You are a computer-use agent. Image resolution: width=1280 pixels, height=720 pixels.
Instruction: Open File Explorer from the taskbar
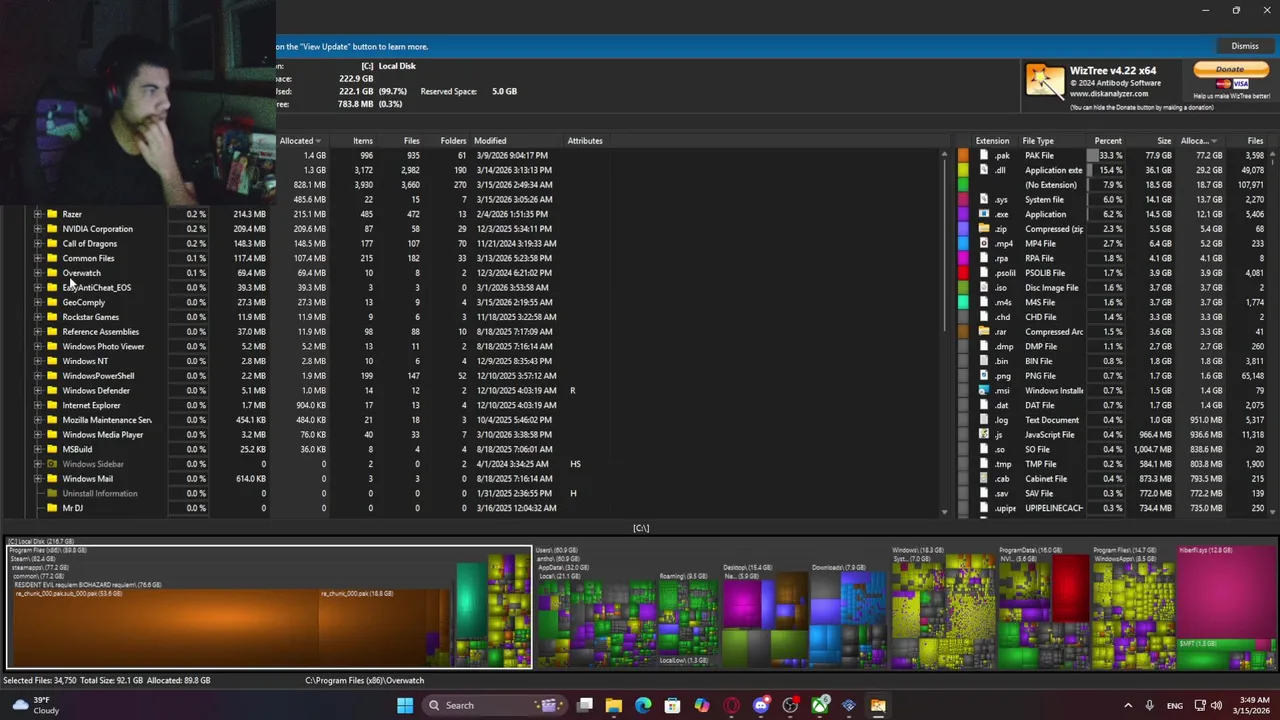(614, 705)
